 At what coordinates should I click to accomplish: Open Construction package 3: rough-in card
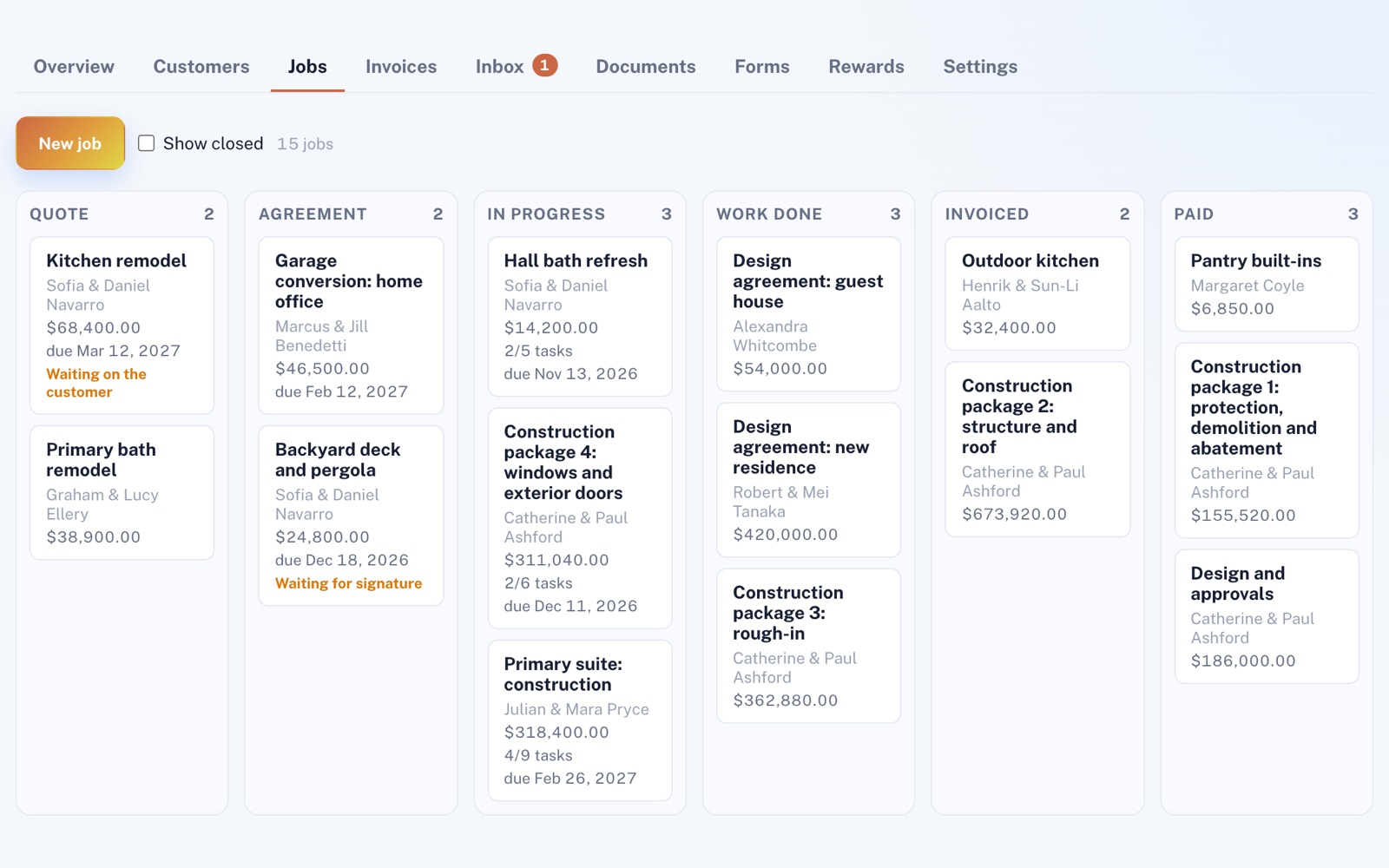point(808,646)
